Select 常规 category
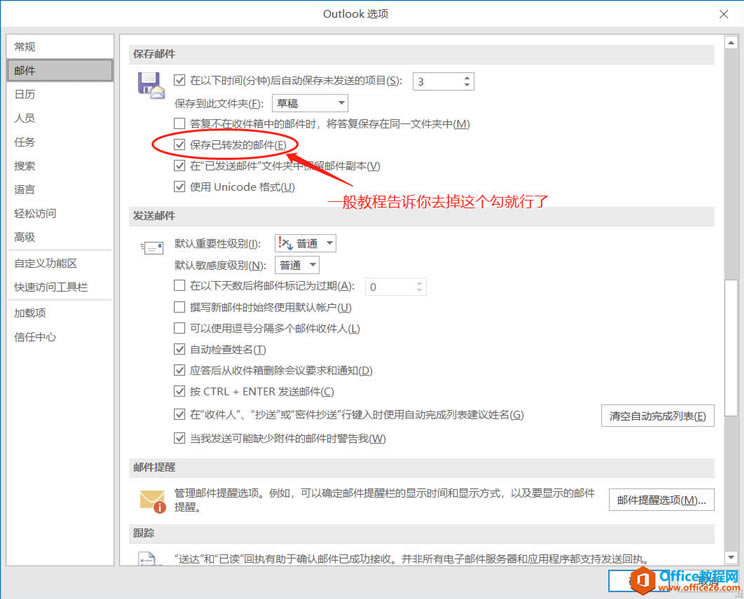744x599 pixels. click(60, 47)
